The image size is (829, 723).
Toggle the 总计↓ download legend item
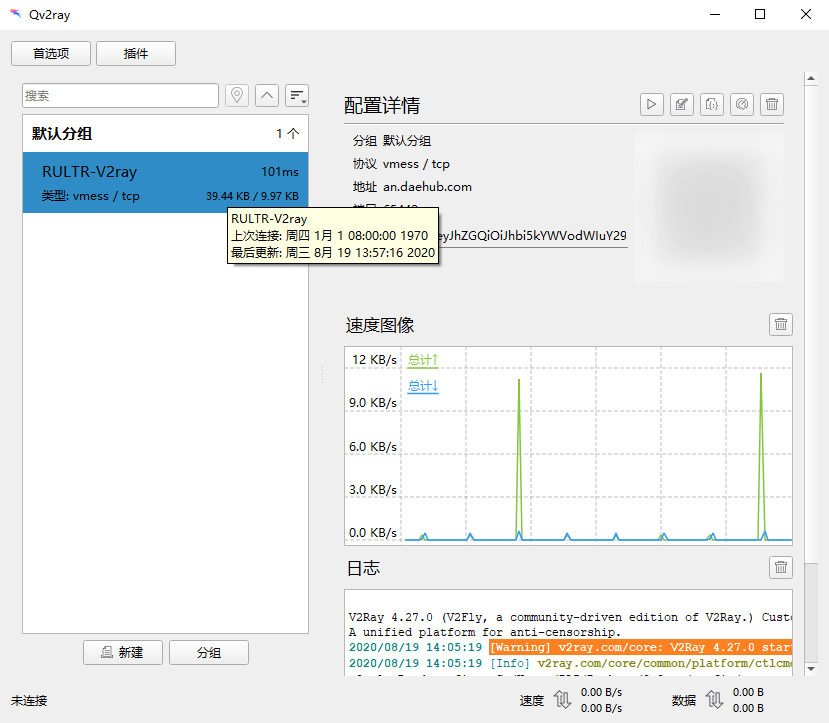[423, 386]
